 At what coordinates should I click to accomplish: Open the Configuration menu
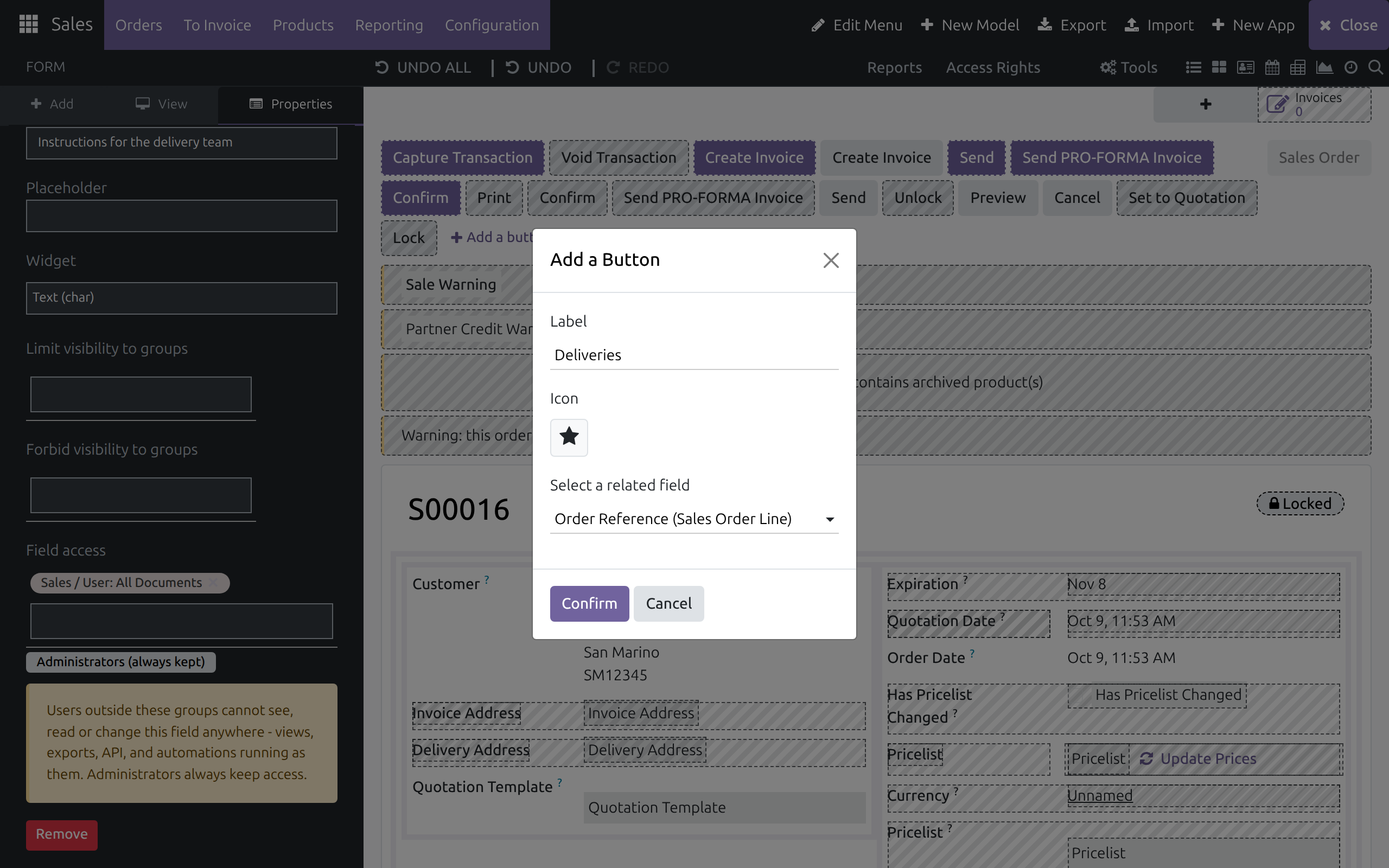point(492,25)
